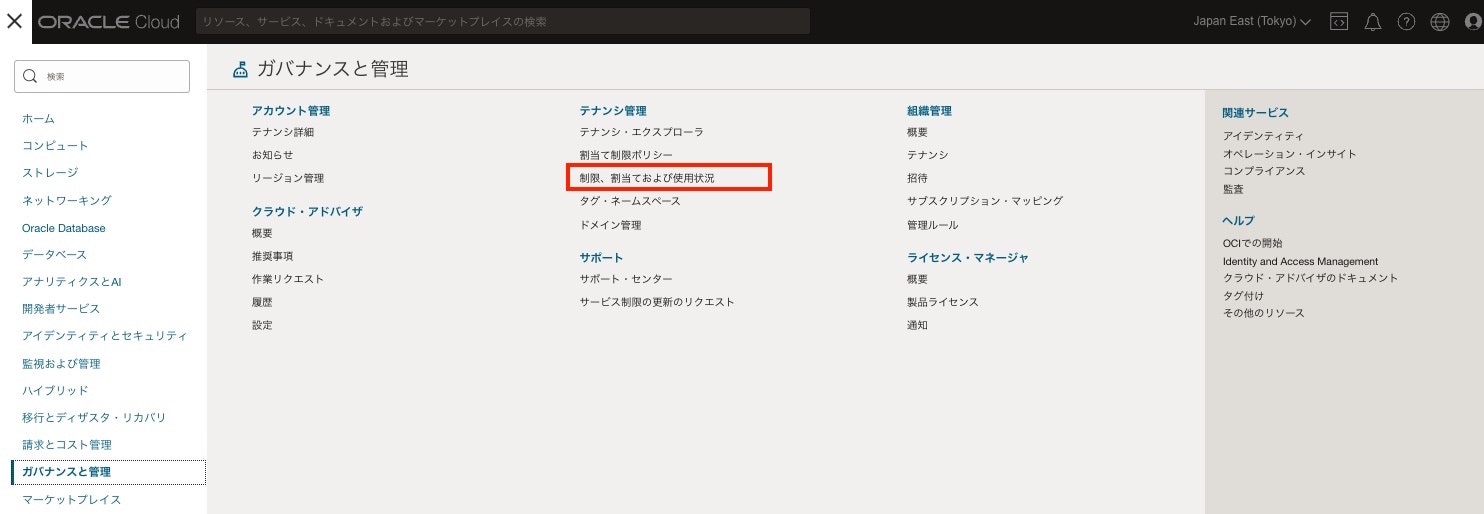Open アイデンティティ related service link
Viewport: 1484px width, 514px height.
click(1263, 136)
